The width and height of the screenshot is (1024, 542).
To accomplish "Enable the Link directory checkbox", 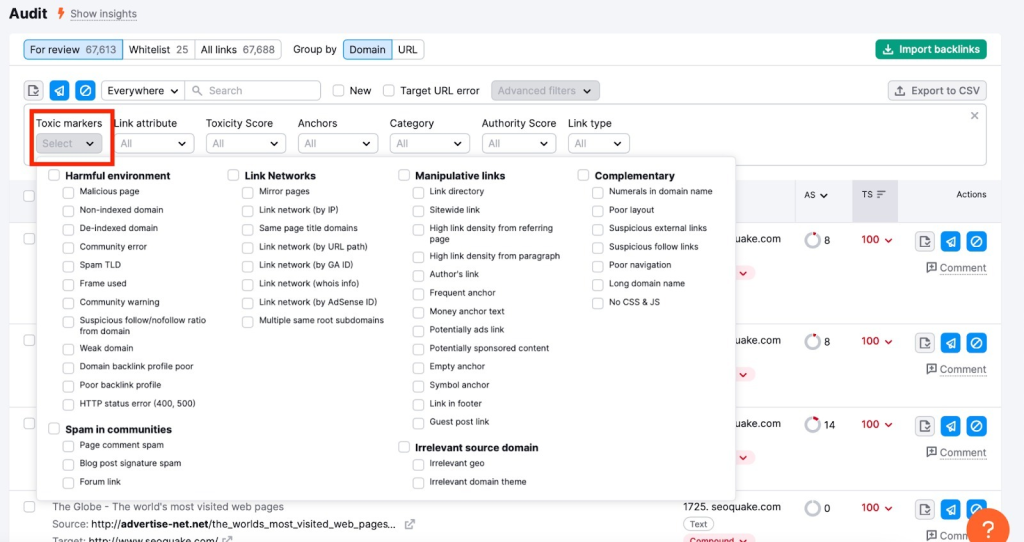I will [418, 193].
